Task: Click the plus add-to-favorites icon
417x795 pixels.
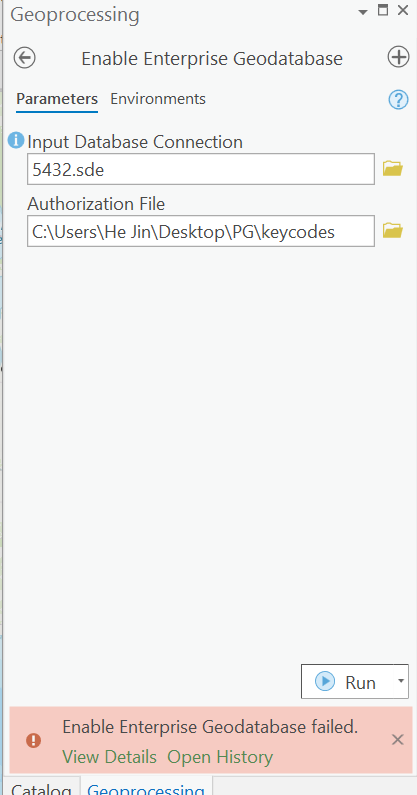Action: (x=398, y=57)
